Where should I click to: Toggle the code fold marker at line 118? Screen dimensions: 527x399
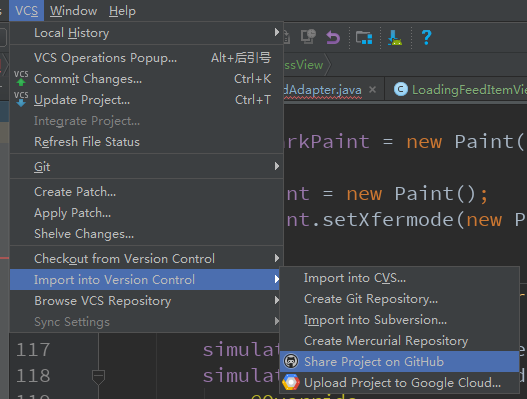pos(98,376)
